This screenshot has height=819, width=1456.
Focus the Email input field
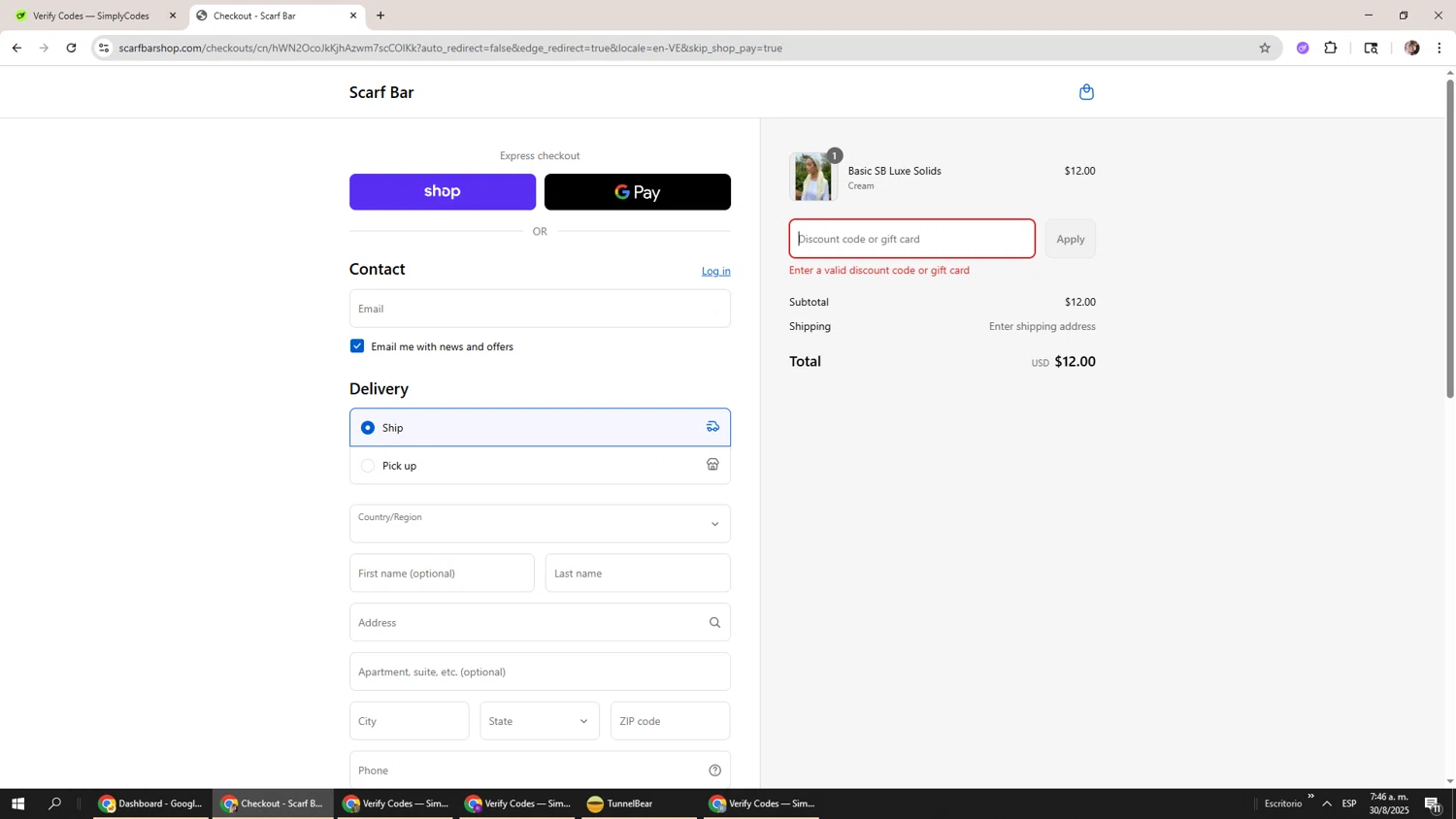[x=540, y=309]
